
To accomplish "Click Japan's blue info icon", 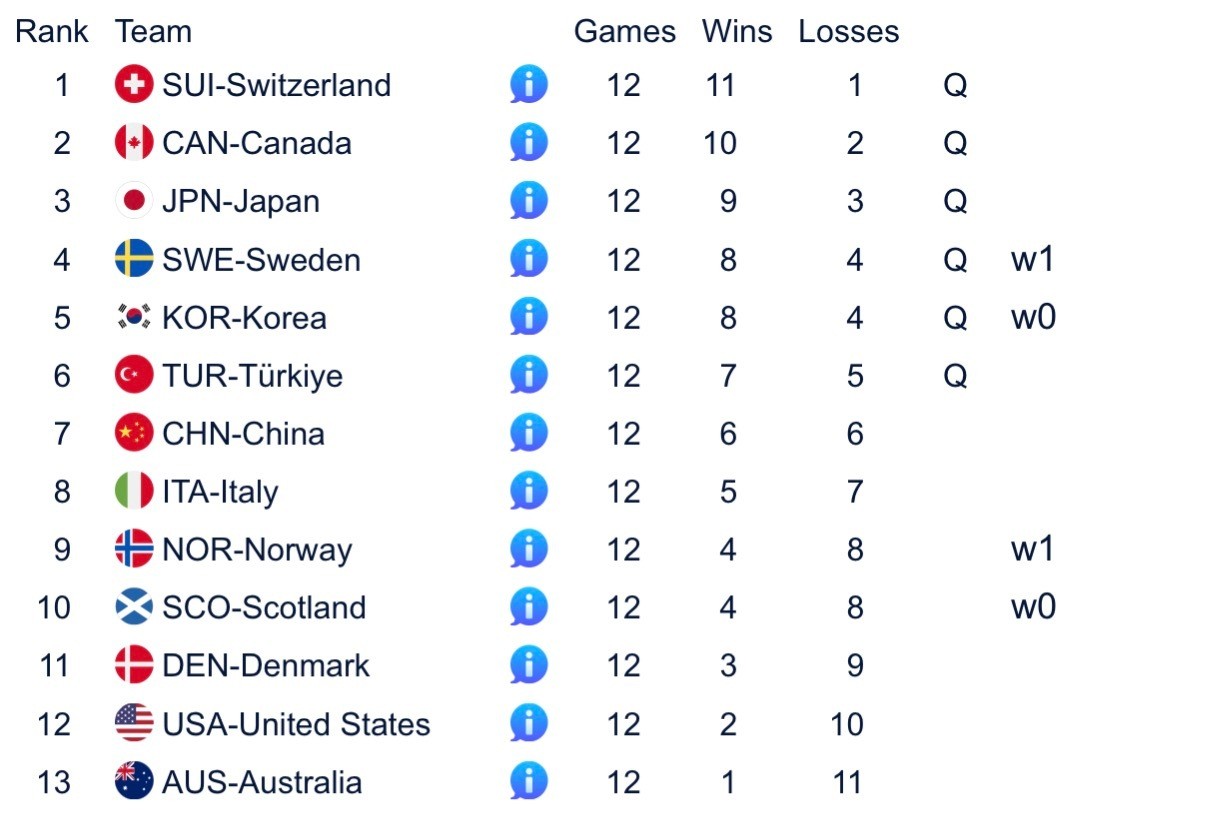I will tap(529, 201).
